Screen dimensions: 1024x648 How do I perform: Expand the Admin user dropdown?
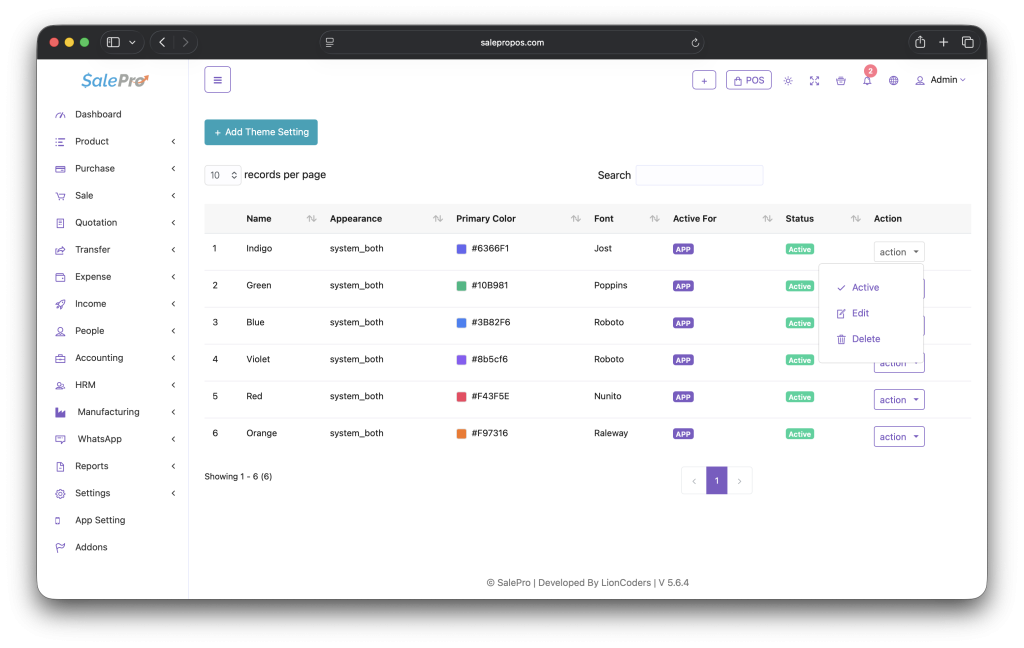(x=940, y=80)
